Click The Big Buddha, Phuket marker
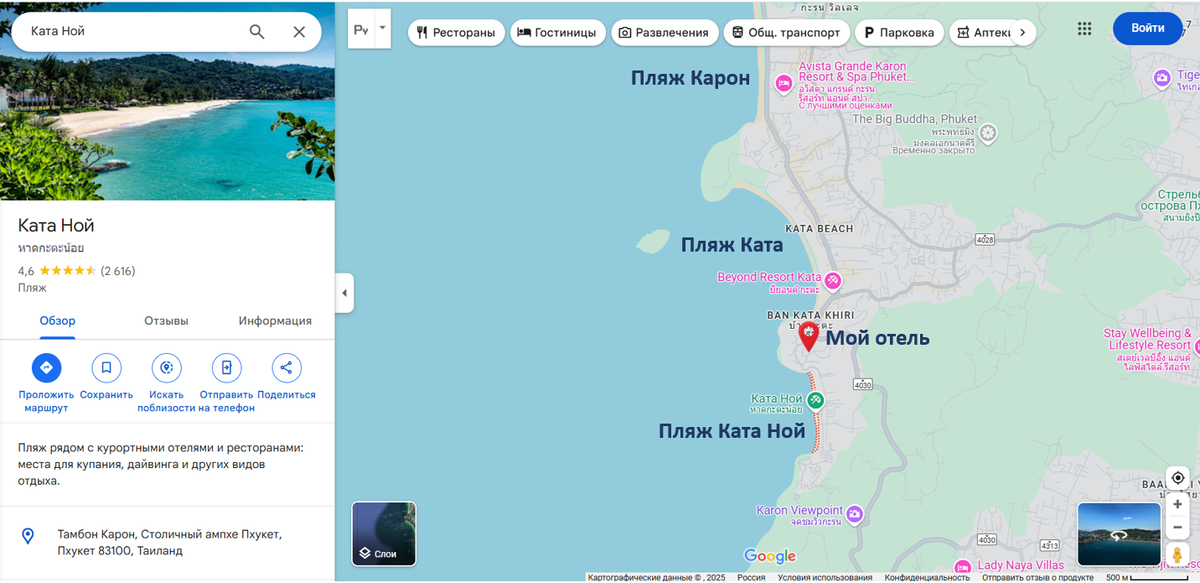This screenshot has width=1200, height=583. tap(989, 133)
